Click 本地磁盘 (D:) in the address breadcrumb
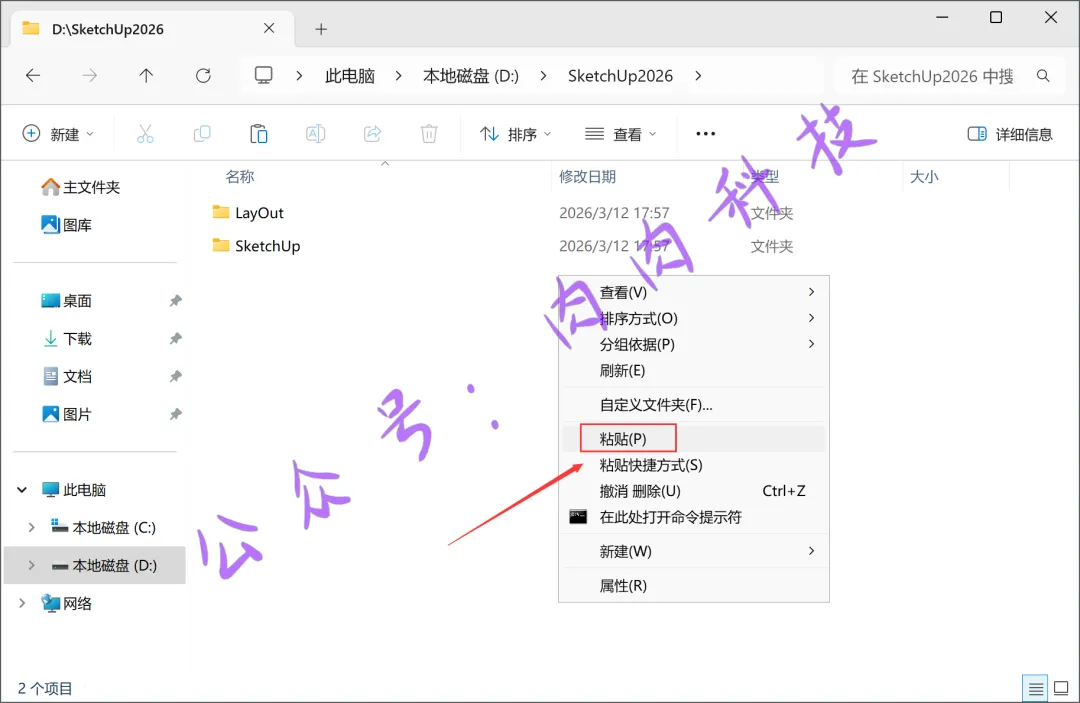 (x=471, y=76)
